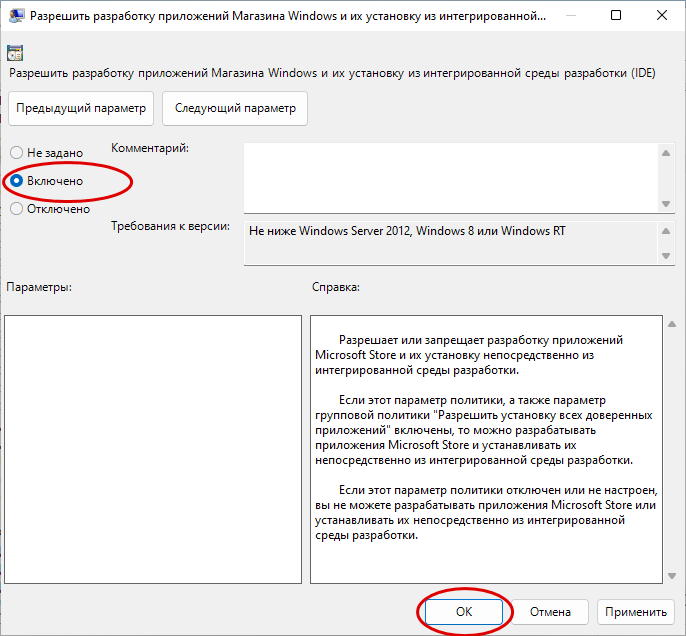Close the policy dialog window

click(x=662, y=16)
